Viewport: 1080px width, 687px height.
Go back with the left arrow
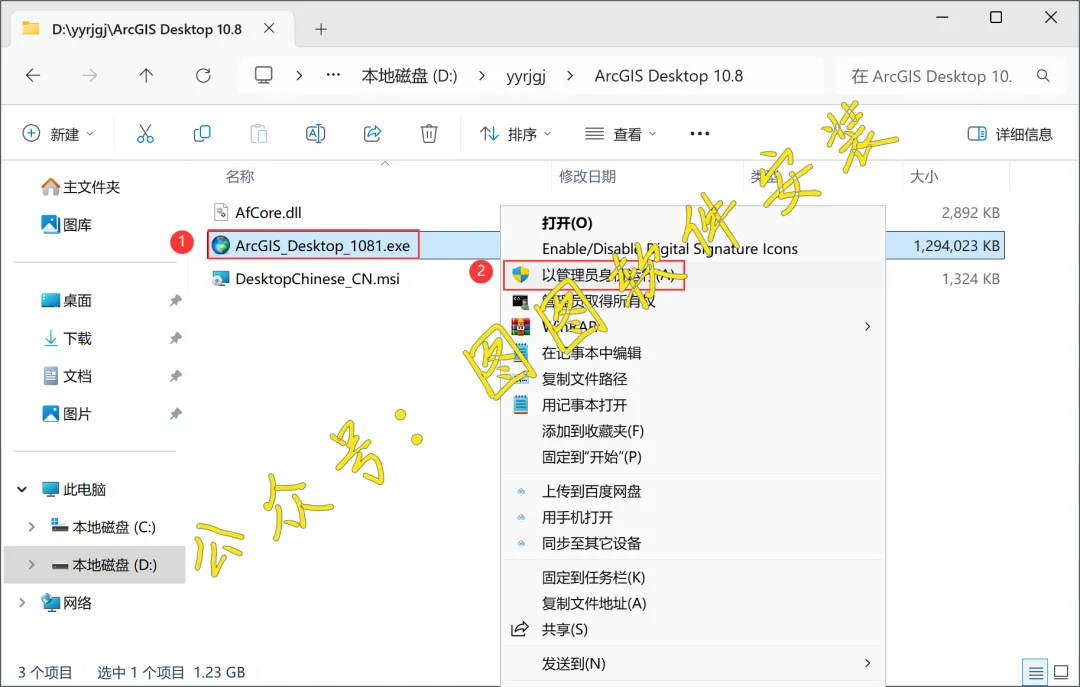[x=33, y=76]
